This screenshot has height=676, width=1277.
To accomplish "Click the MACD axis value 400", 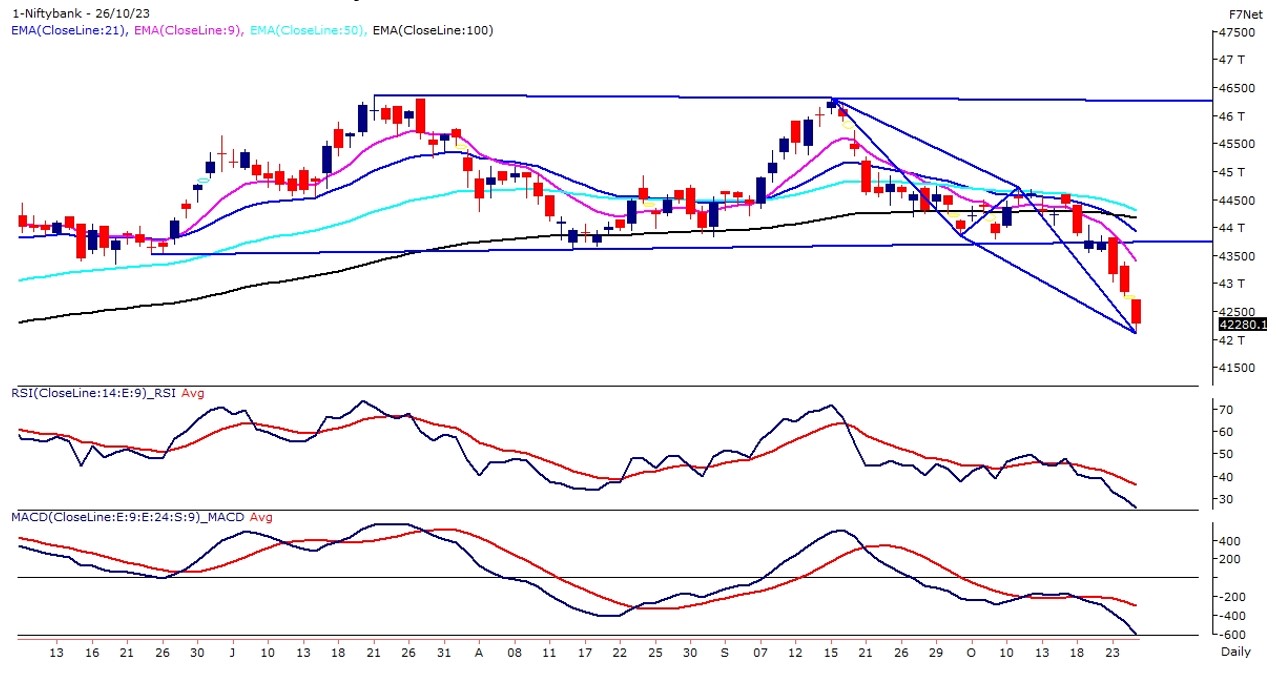I will click(1230, 541).
